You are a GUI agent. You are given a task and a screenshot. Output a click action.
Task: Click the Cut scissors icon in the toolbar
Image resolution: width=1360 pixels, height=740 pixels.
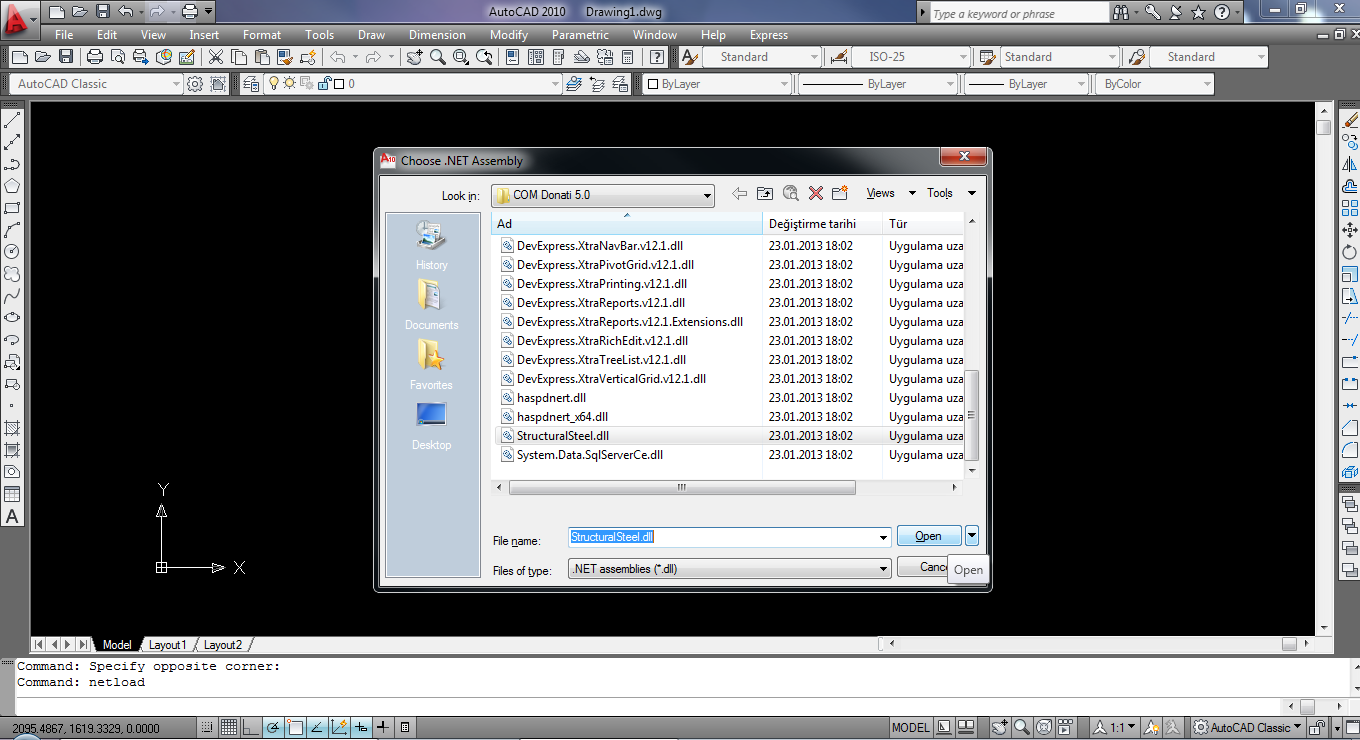pyautogui.click(x=216, y=57)
